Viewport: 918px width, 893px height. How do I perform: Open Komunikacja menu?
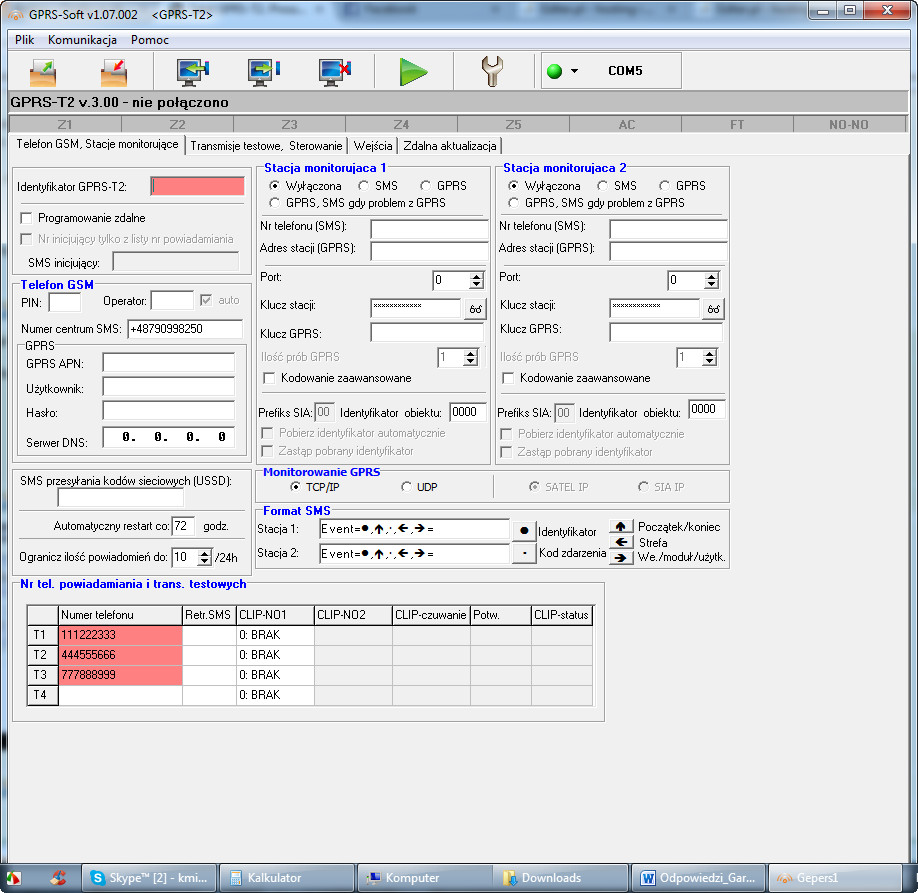point(83,40)
